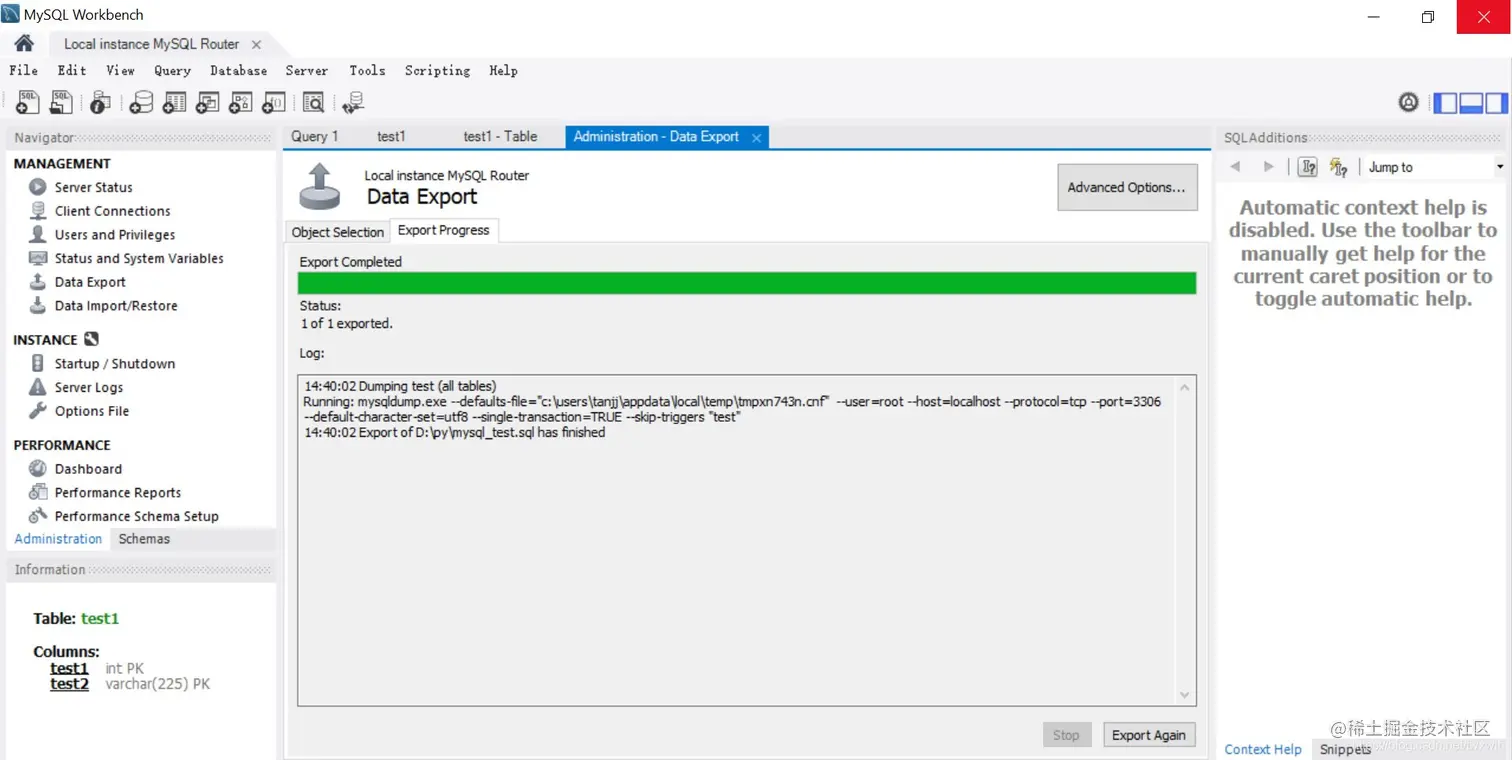Click the Home screen icon
The image size is (1512, 760).
pyautogui.click(x=24, y=43)
